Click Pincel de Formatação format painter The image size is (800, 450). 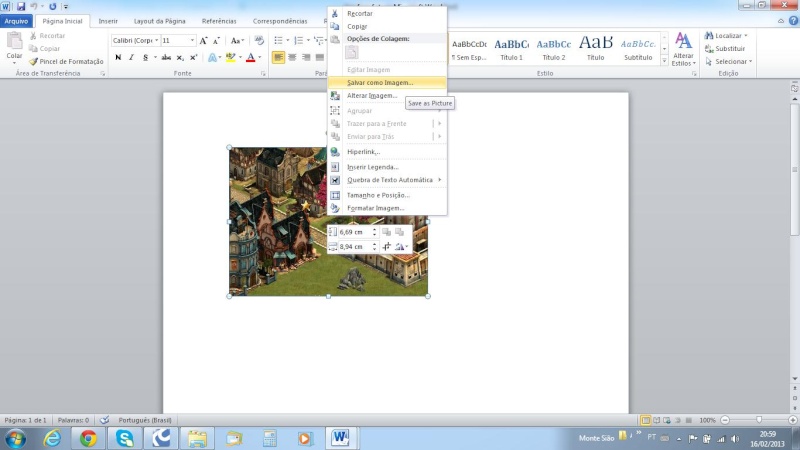(66, 61)
